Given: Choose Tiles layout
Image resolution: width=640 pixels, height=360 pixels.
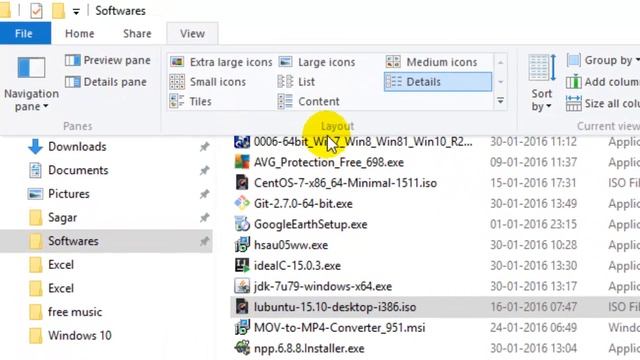Looking at the screenshot, I should tap(191, 101).
